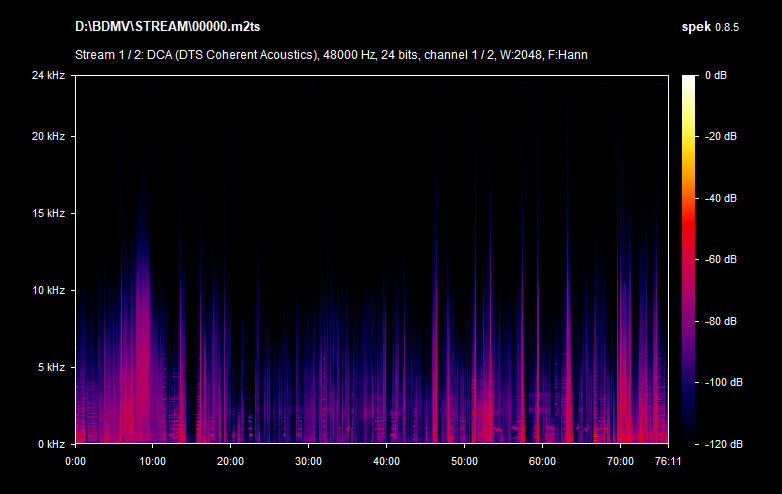Select the 24 kHz frequency axis label
The width and height of the screenshot is (782, 494).
(x=48, y=76)
